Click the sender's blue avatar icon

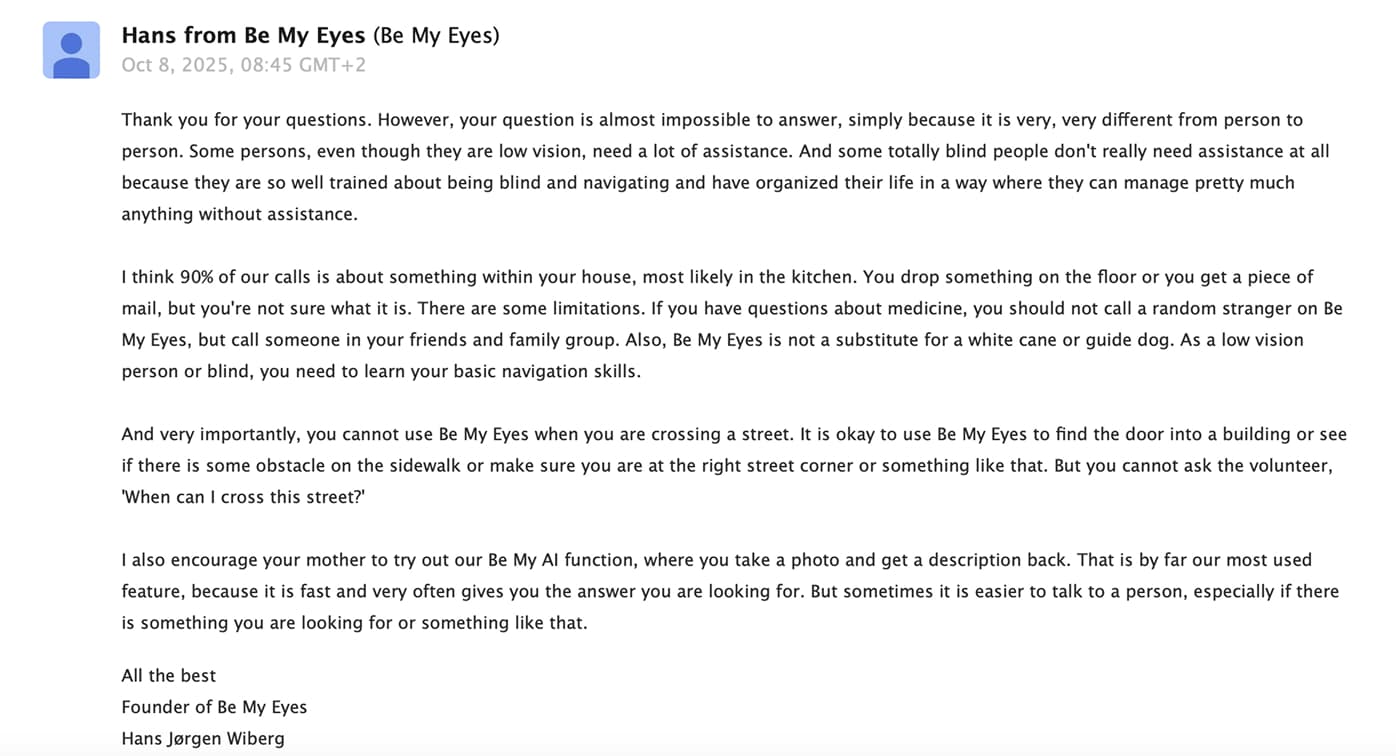[x=71, y=50]
